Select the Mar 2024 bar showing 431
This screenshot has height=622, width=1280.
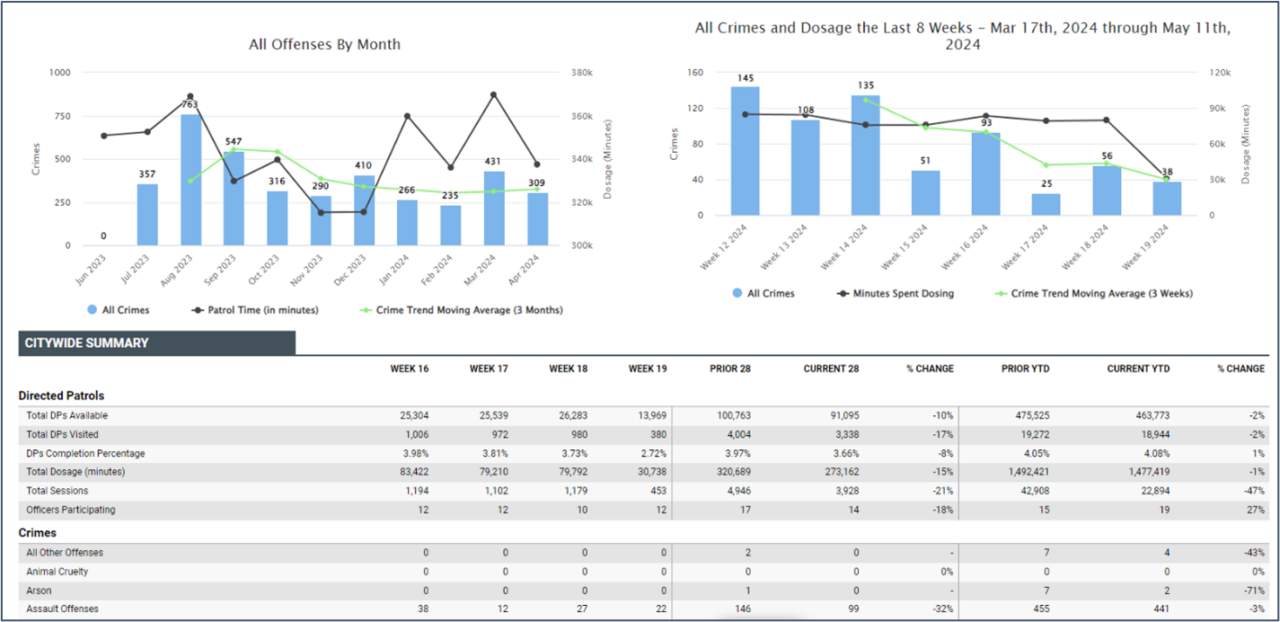[x=493, y=208]
